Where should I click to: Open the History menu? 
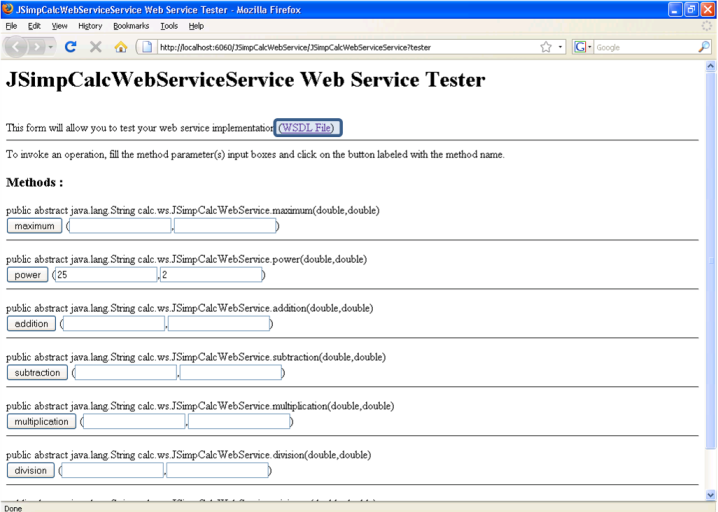click(90, 25)
